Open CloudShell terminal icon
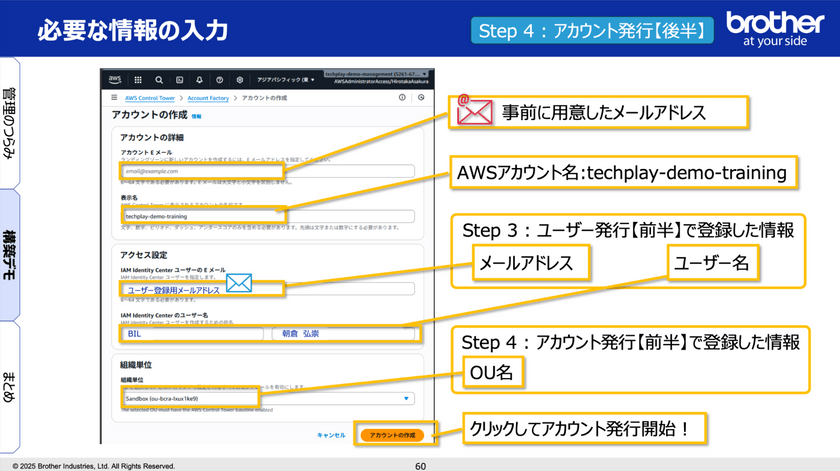This screenshot has width=840, height=471. click(179, 80)
